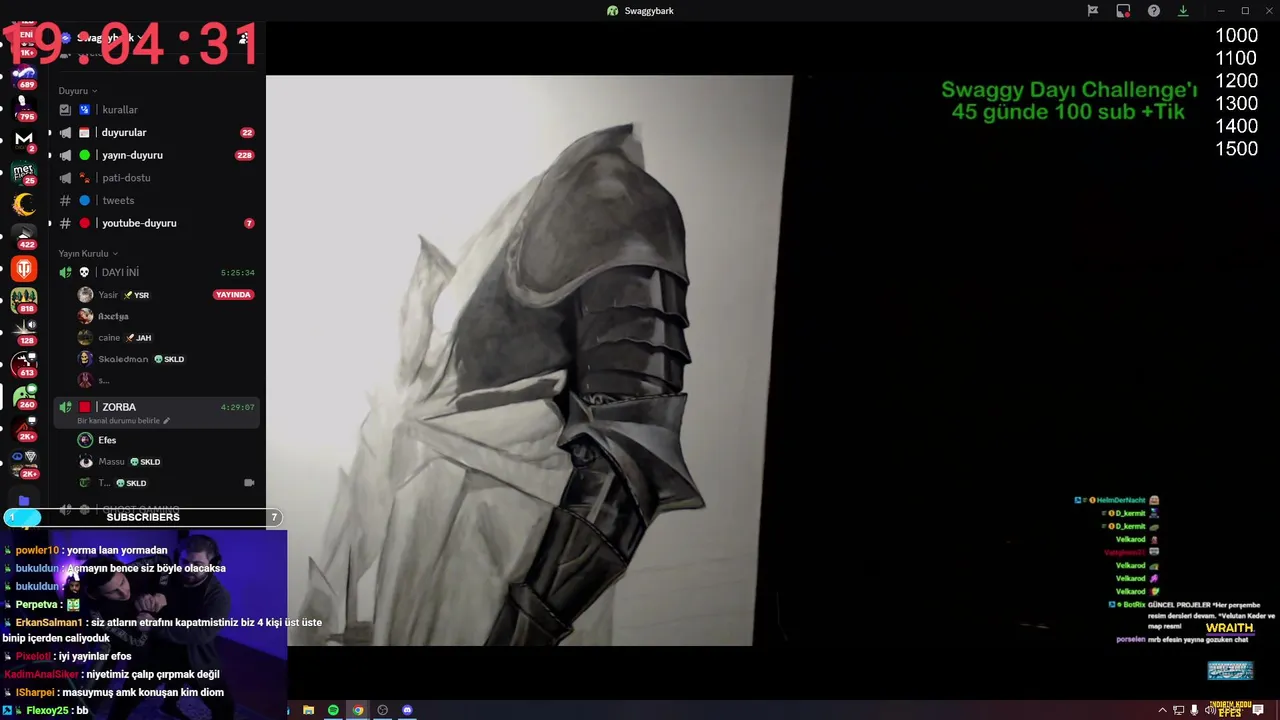Click the YAYINDA live badge
This screenshot has width=1280, height=720.
click(x=233, y=295)
